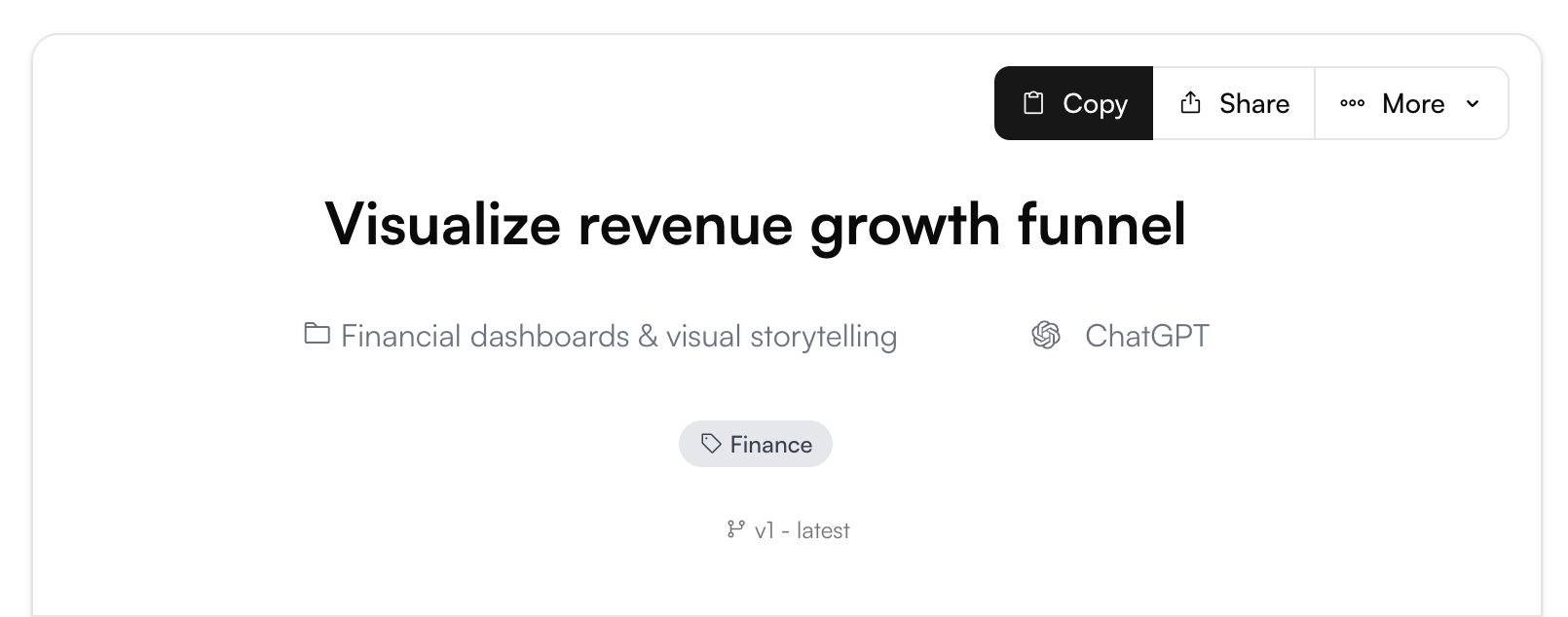Screen dimensions: 1568x617
Task: Click the version branch icon
Action: tap(736, 529)
